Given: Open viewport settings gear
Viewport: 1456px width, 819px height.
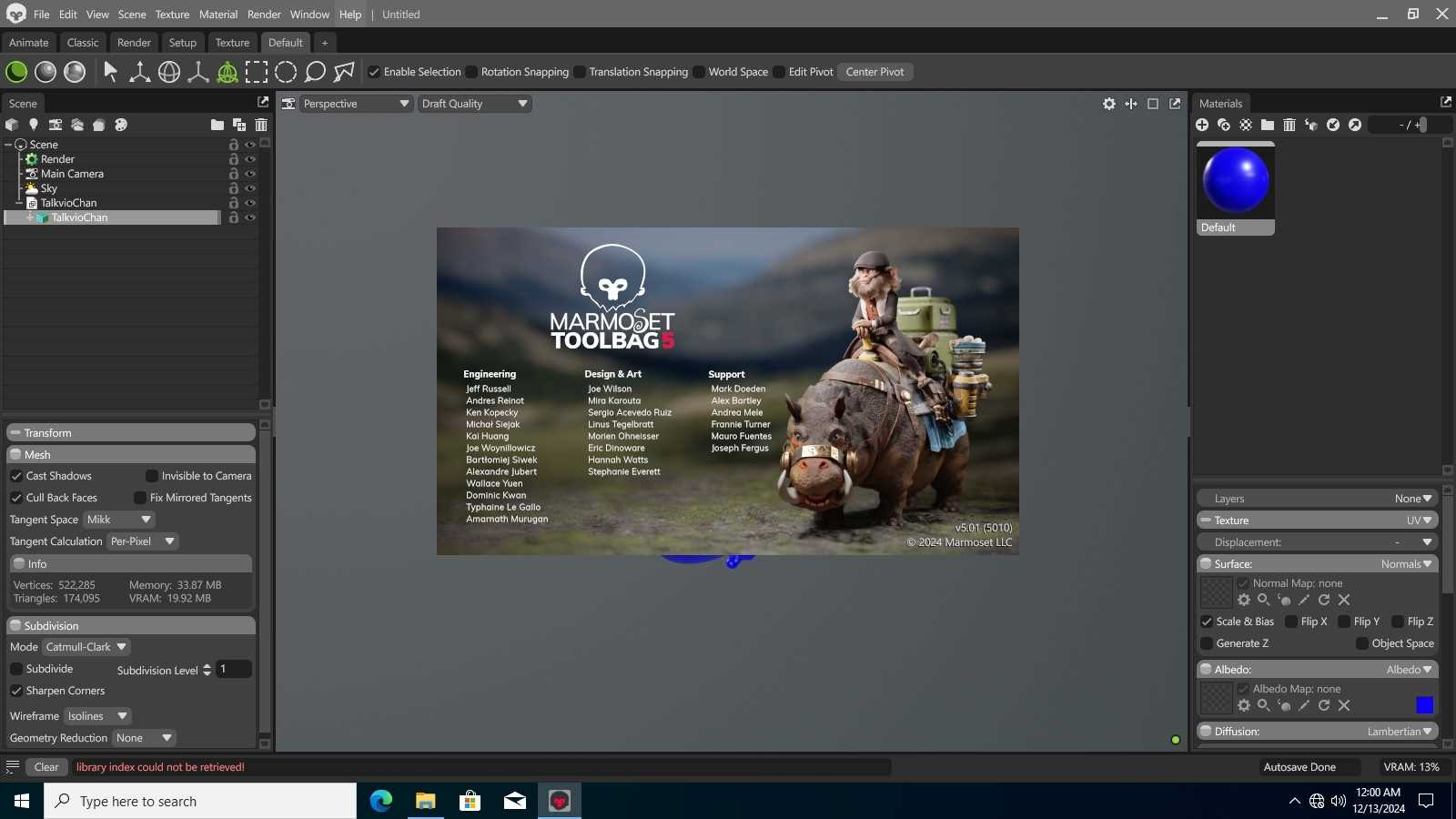Looking at the screenshot, I should (1109, 104).
